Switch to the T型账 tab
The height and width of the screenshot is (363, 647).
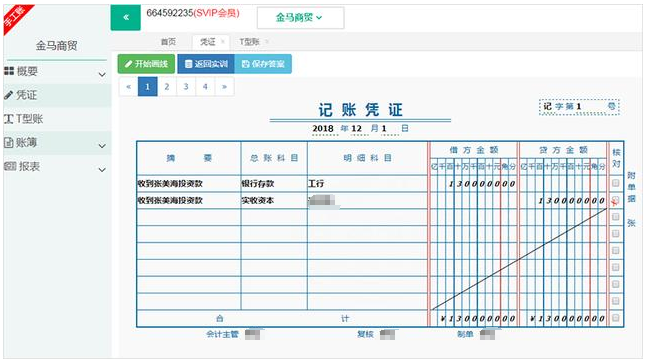249,42
